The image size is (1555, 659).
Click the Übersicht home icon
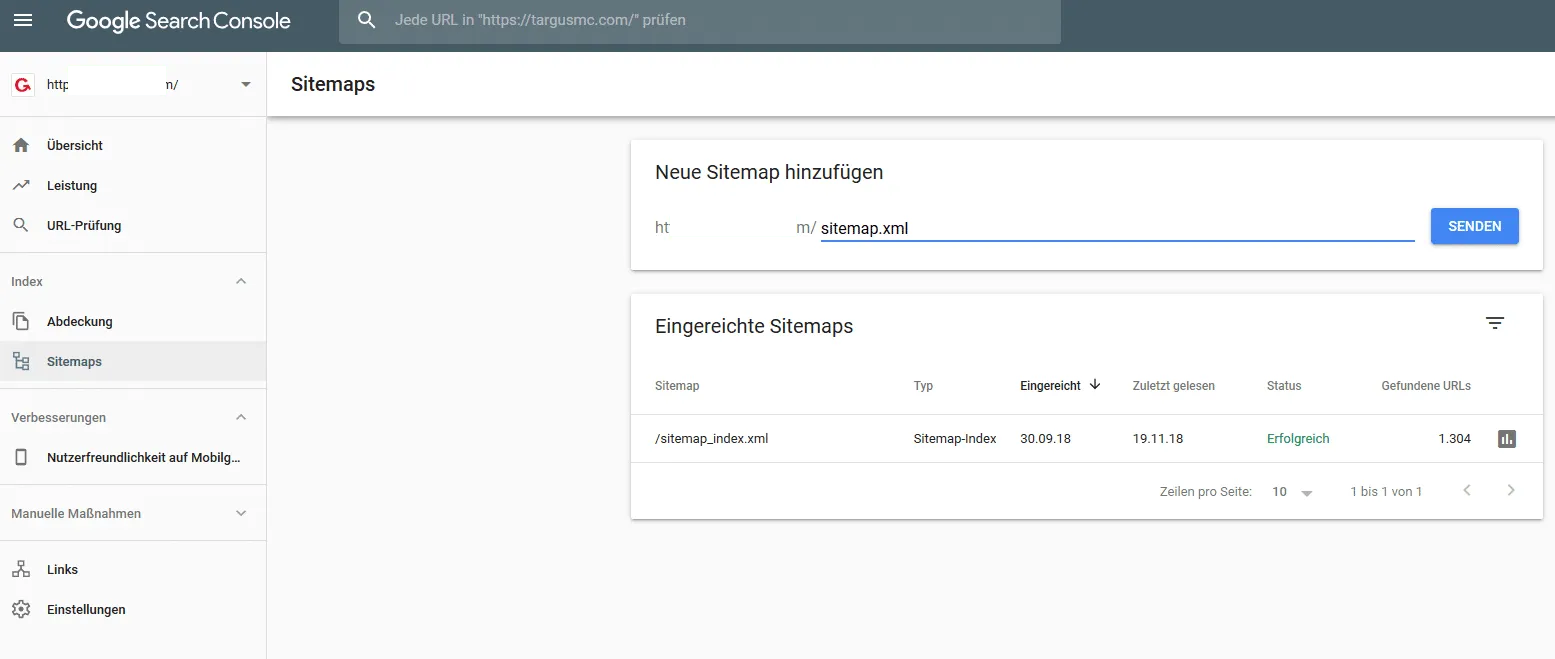click(21, 145)
